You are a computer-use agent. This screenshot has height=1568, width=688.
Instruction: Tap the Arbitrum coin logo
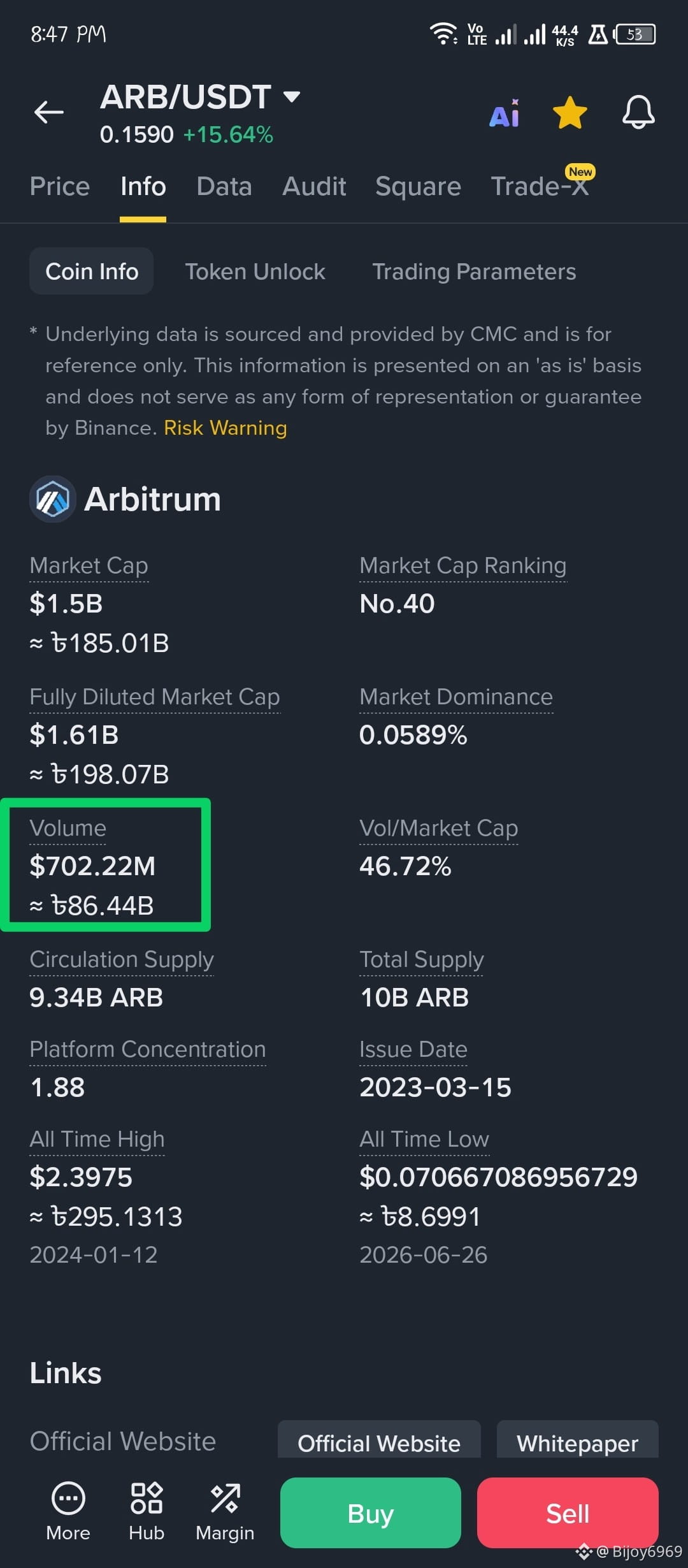point(53,499)
